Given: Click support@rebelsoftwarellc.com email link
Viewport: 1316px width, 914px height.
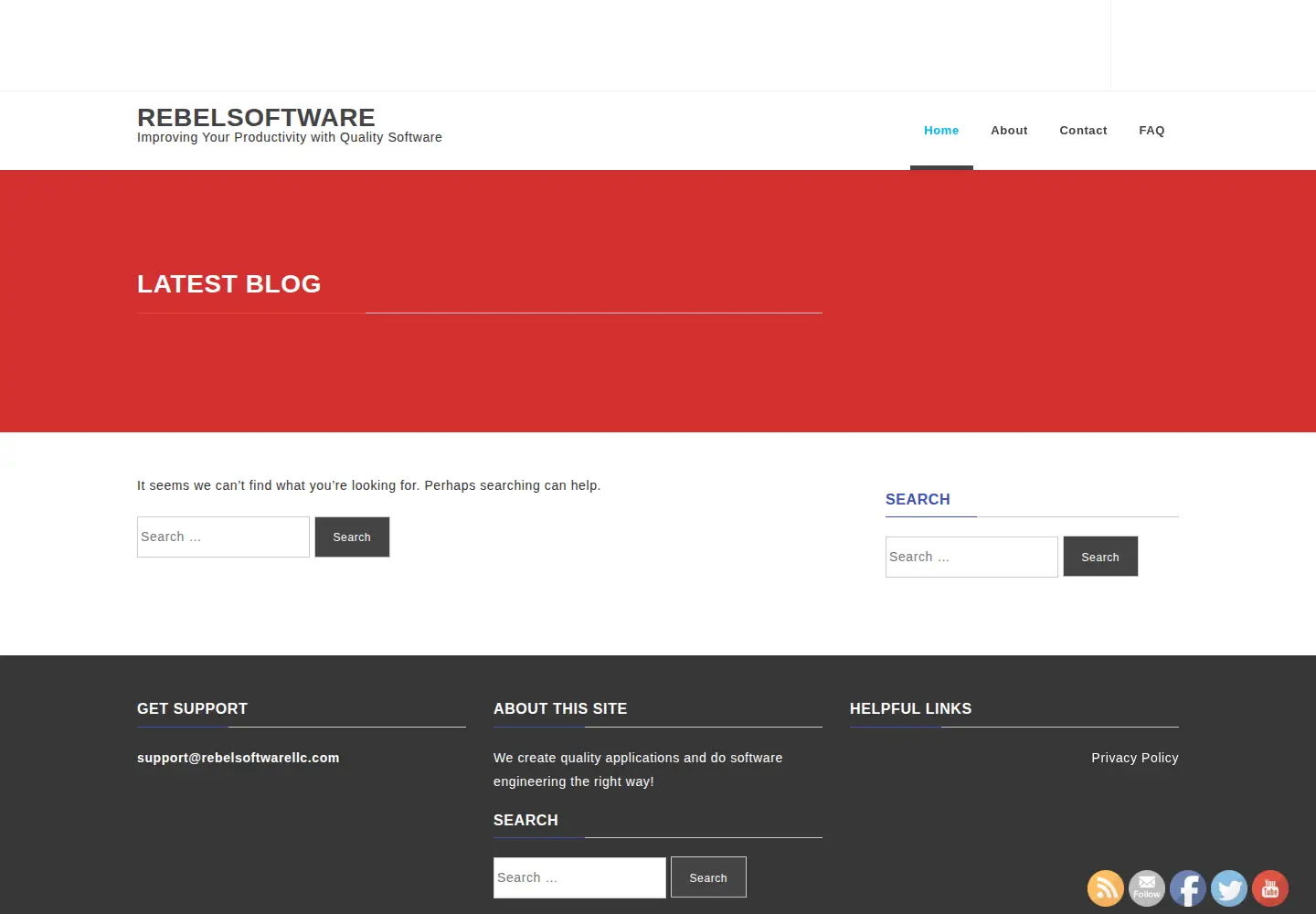Looking at the screenshot, I should (238, 758).
